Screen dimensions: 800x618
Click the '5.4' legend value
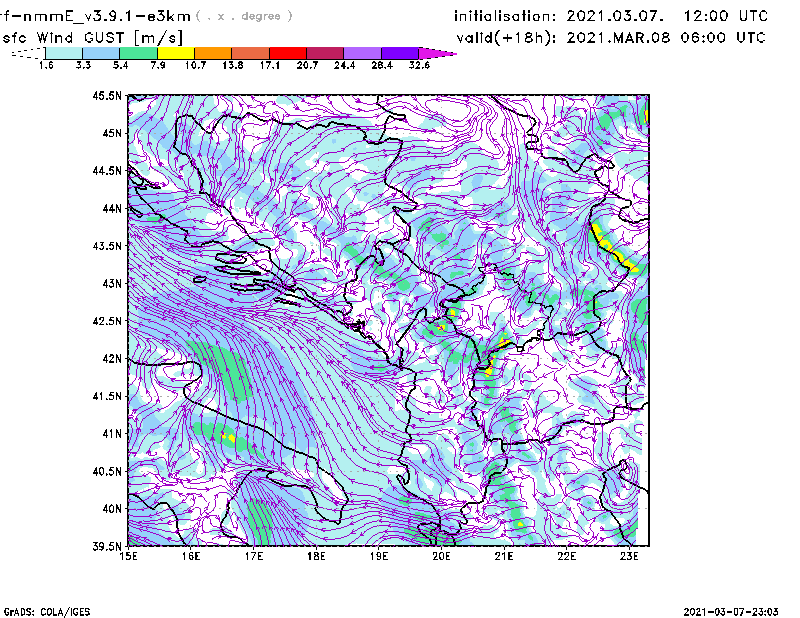click(x=120, y=65)
